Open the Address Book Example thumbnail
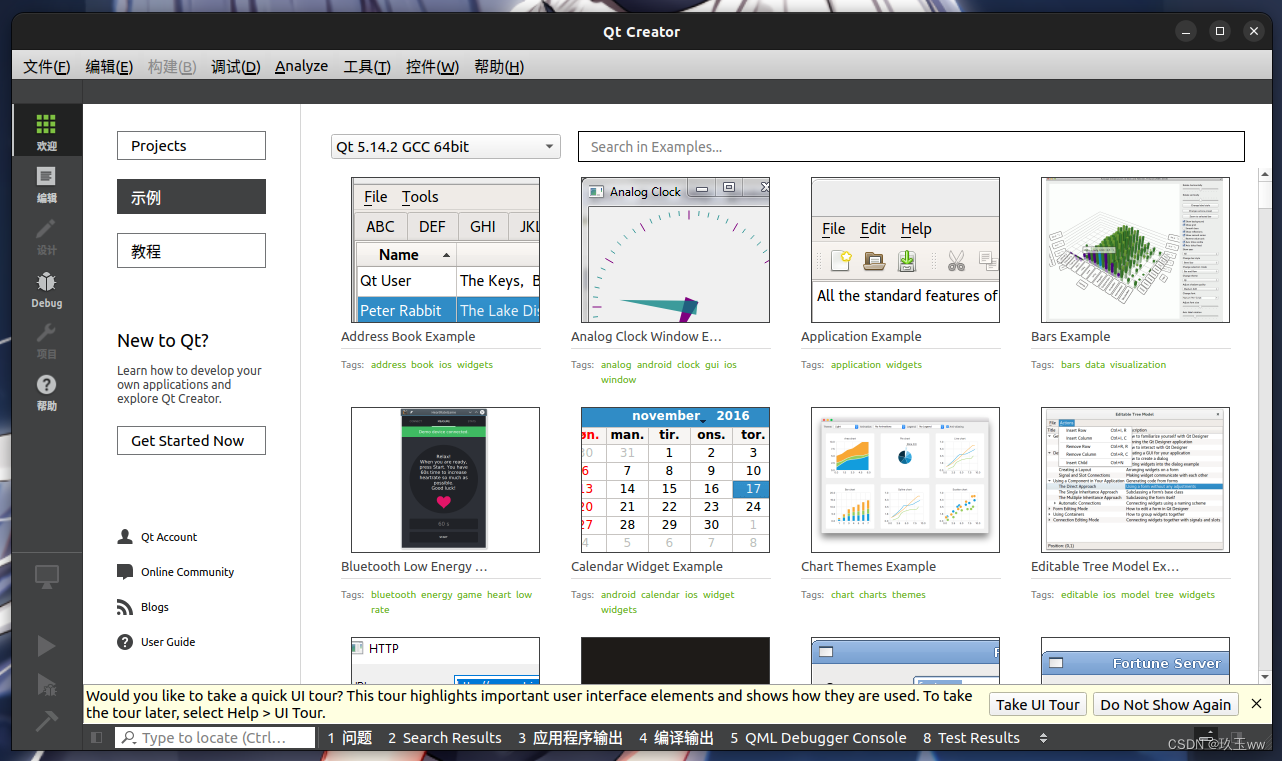This screenshot has width=1282, height=761. pyautogui.click(x=445, y=250)
